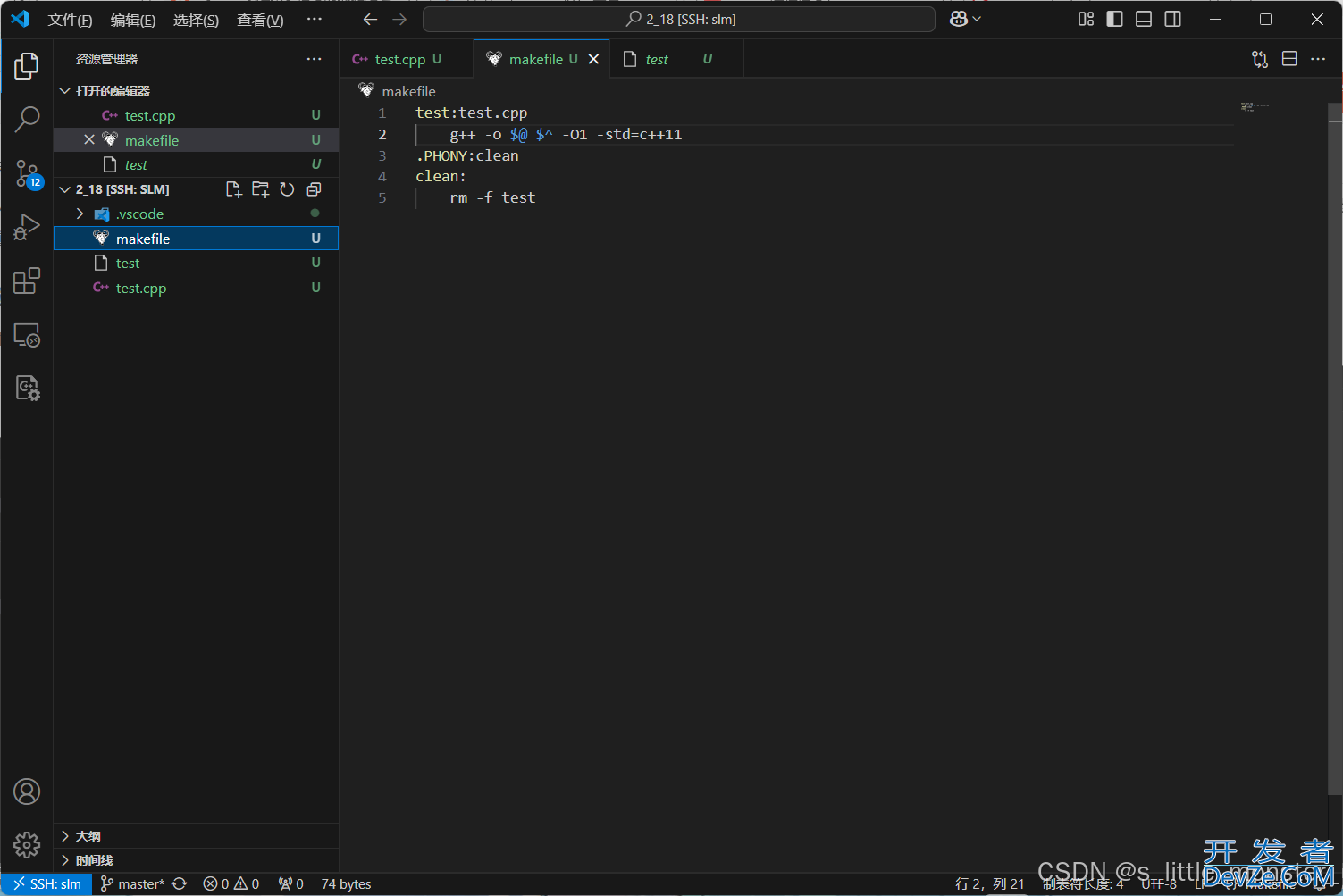Image resolution: width=1343 pixels, height=896 pixels.
Task: Expand the Outline section
Action: (65, 836)
